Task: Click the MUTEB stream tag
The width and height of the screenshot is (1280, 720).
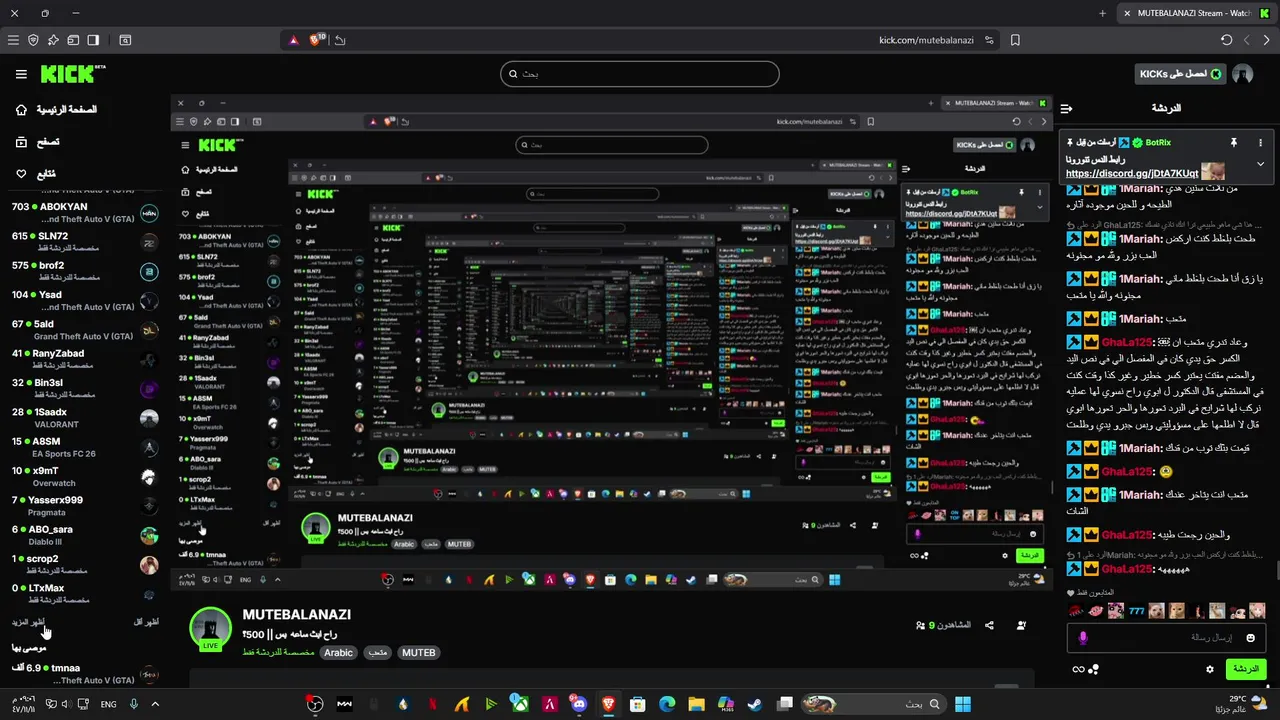Action: (x=418, y=653)
